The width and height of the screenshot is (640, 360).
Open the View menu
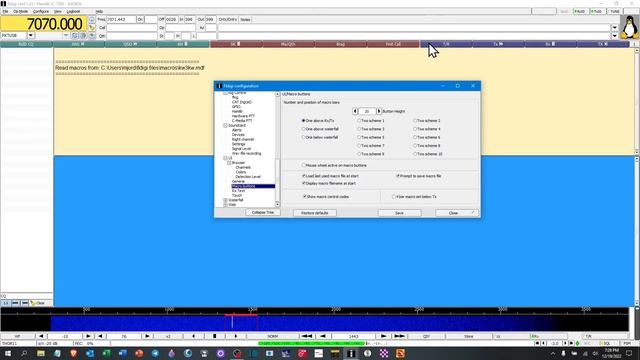(x=58, y=11)
